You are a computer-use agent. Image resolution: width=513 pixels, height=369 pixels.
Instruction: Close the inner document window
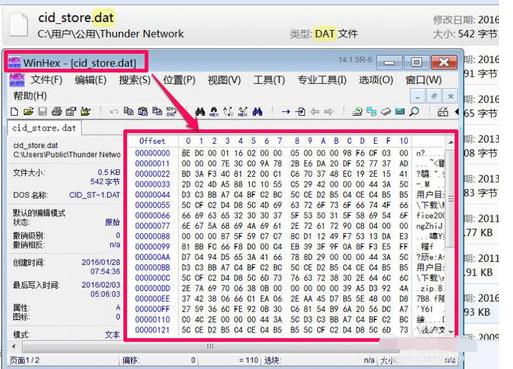point(451,96)
